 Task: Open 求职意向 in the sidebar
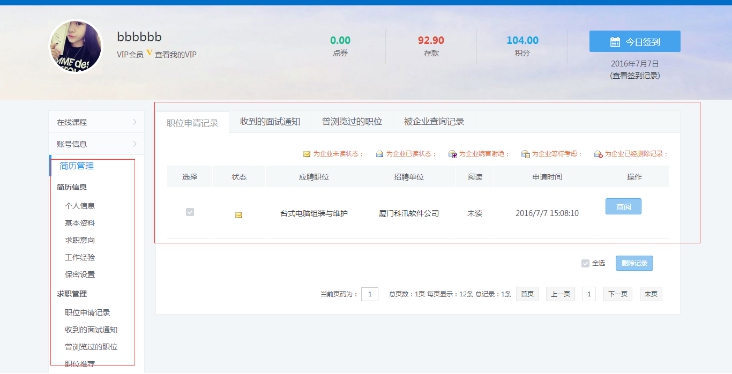point(80,240)
